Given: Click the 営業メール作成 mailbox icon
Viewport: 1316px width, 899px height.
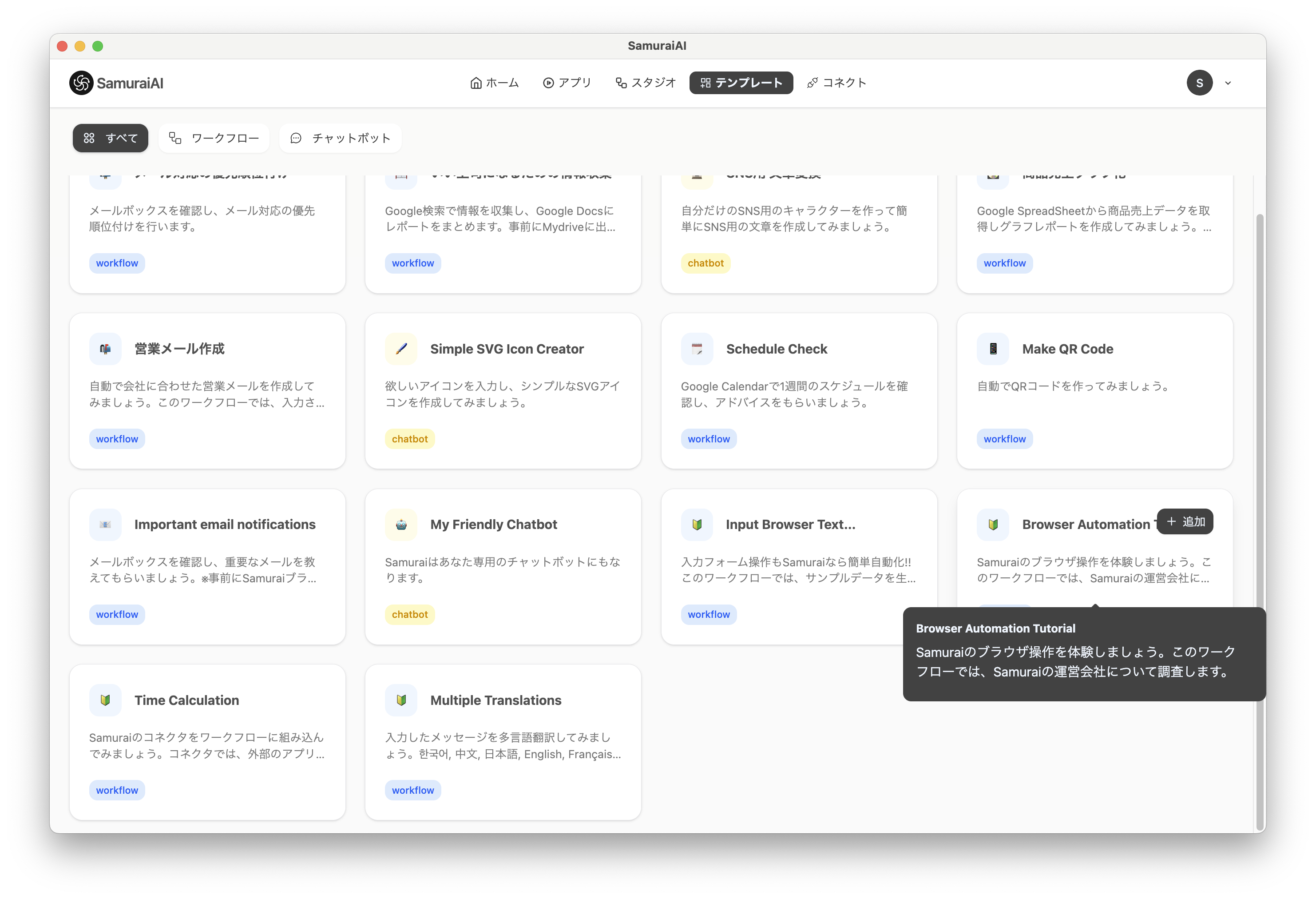Looking at the screenshot, I should [x=105, y=349].
